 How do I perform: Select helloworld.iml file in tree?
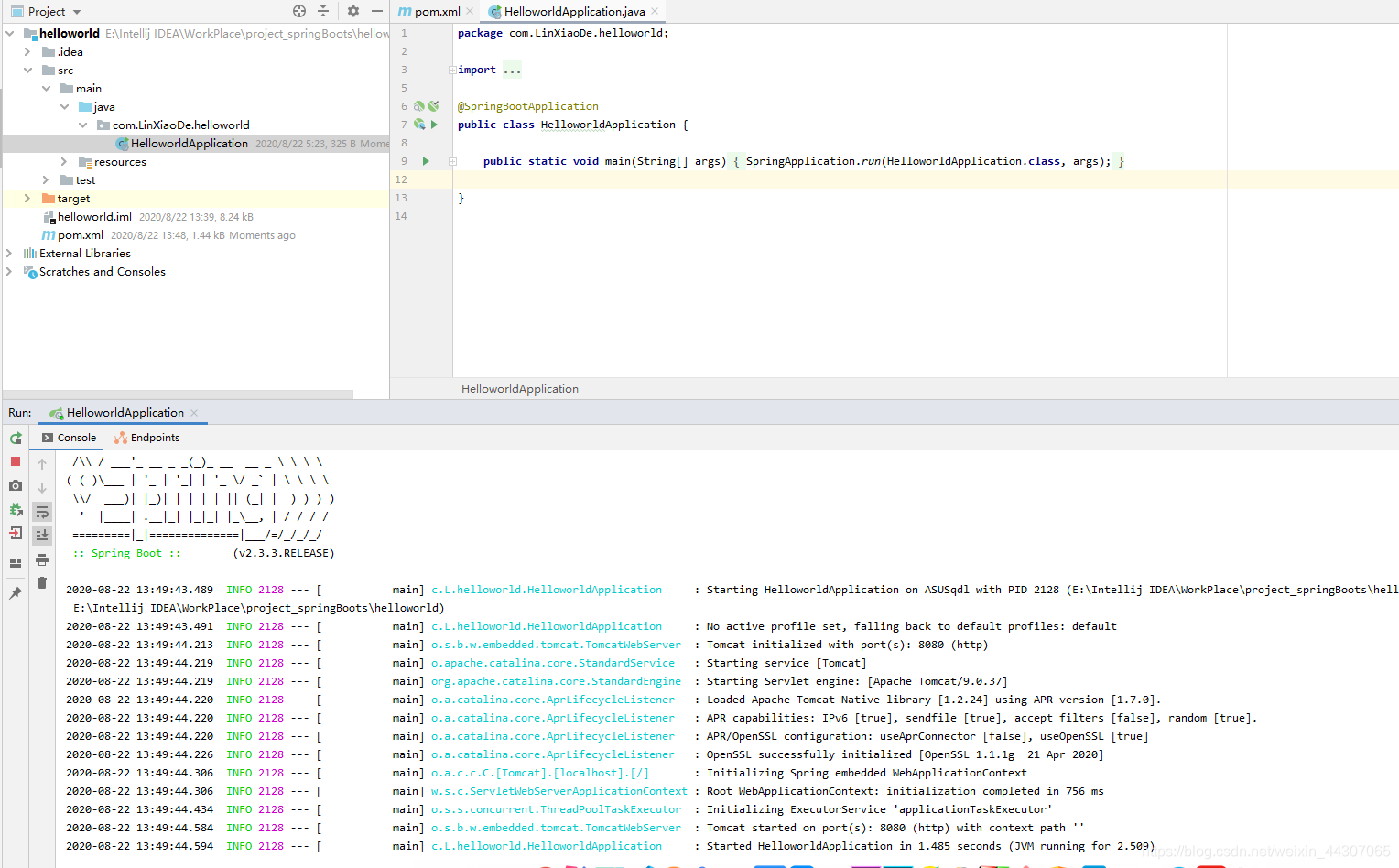pyautogui.click(x=94, y=216)
